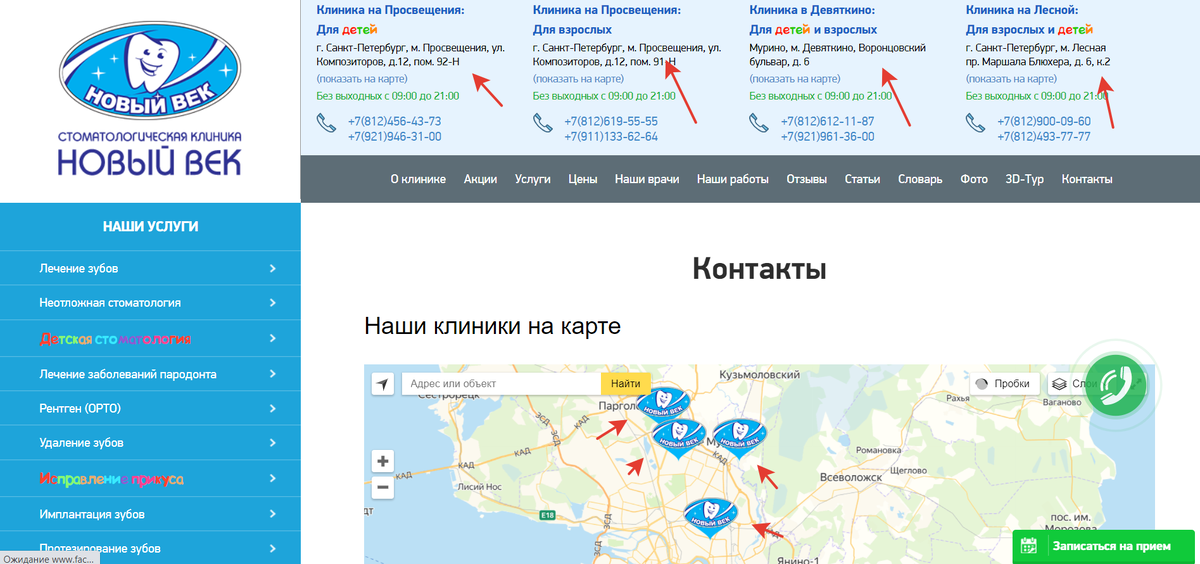Expand Детская стоматология sidebar chevron
Screen dimensions: 1200x564
273,339
